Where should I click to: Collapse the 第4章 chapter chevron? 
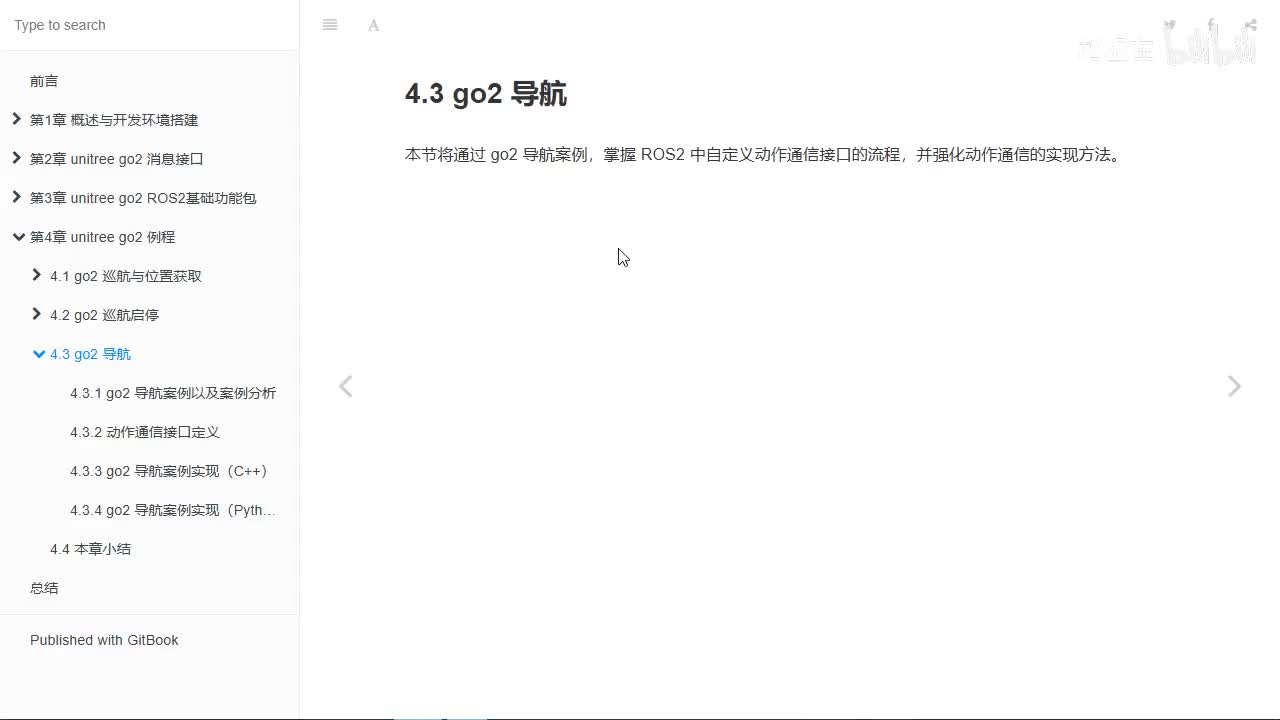pyautogui.click(x=18, y=237)
